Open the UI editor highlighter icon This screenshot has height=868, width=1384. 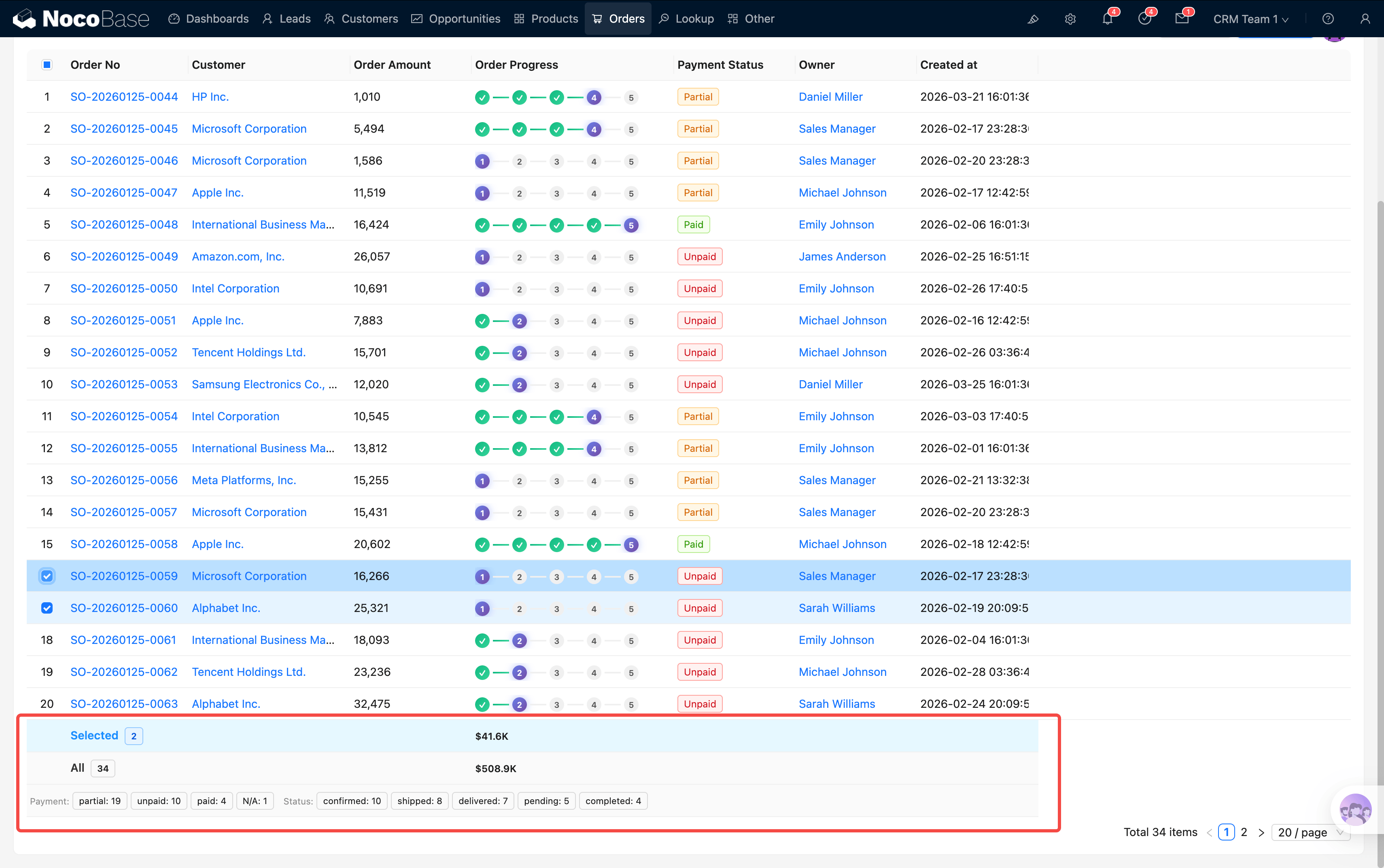point(1033,19)
